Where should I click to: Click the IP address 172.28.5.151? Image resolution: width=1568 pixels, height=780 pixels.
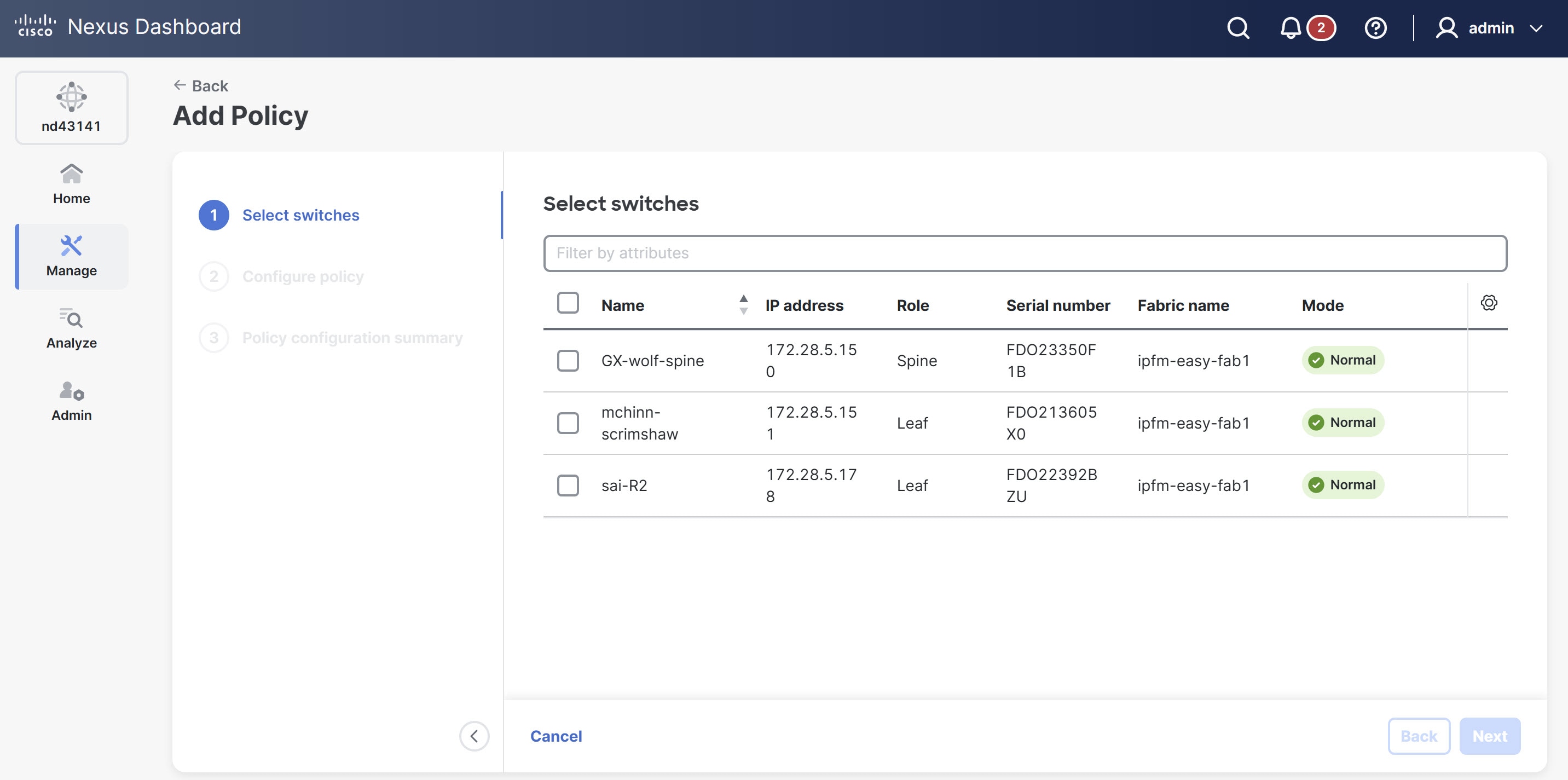(x=812, y=423)
